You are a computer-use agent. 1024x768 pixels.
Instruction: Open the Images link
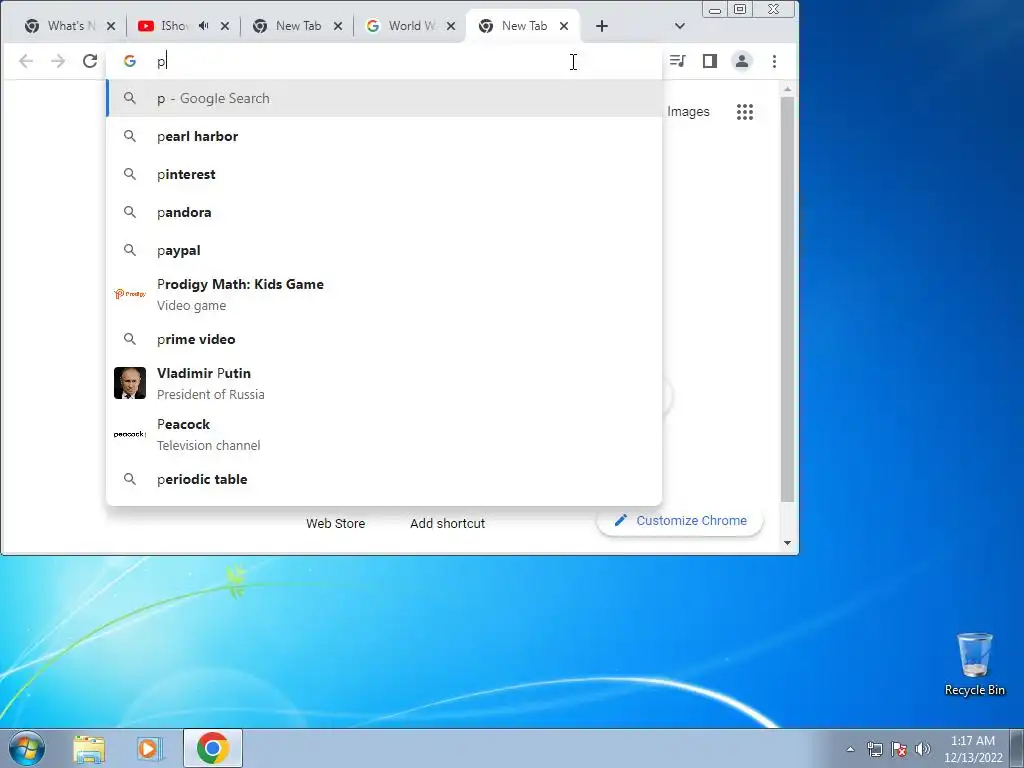(x=688, y=112)
